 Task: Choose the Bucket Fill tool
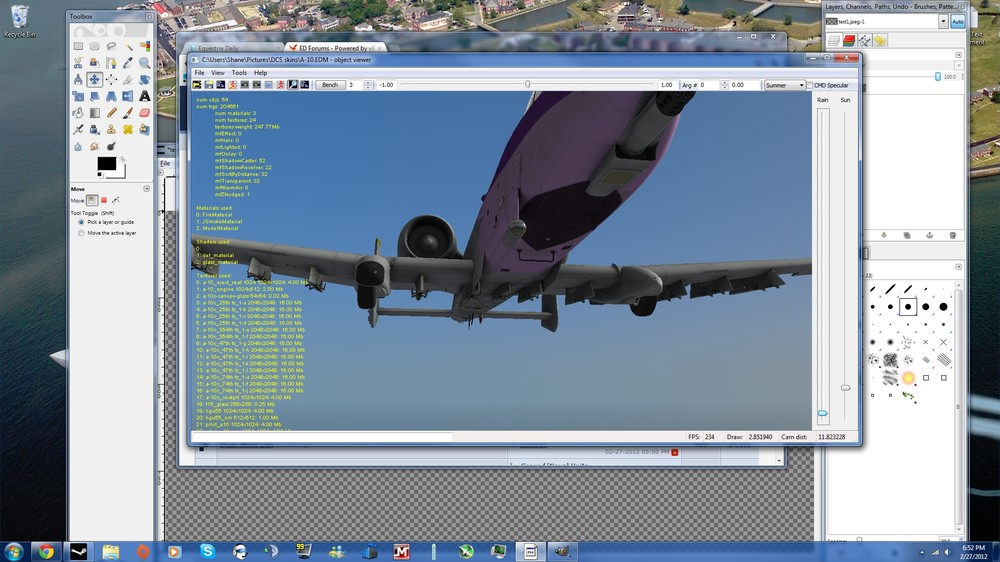pyautogui.click(x=78, y=113)
